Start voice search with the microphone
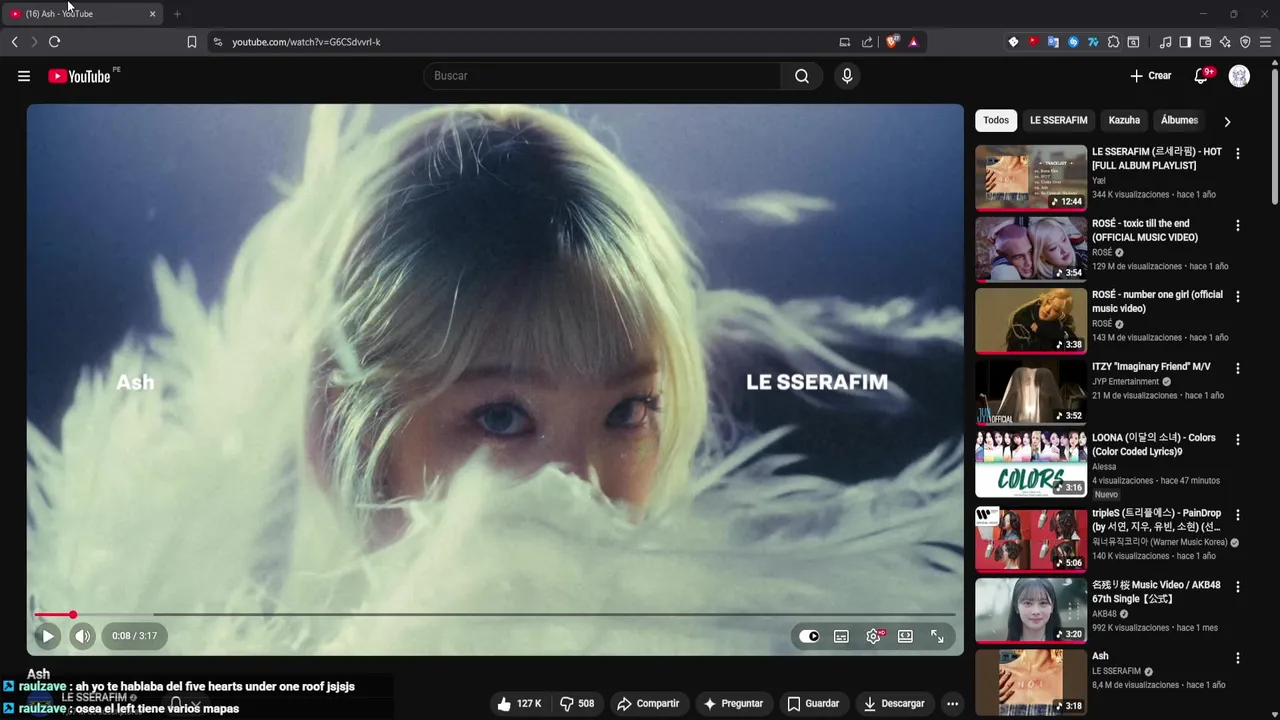The image size is (1280, 720). 847,76
